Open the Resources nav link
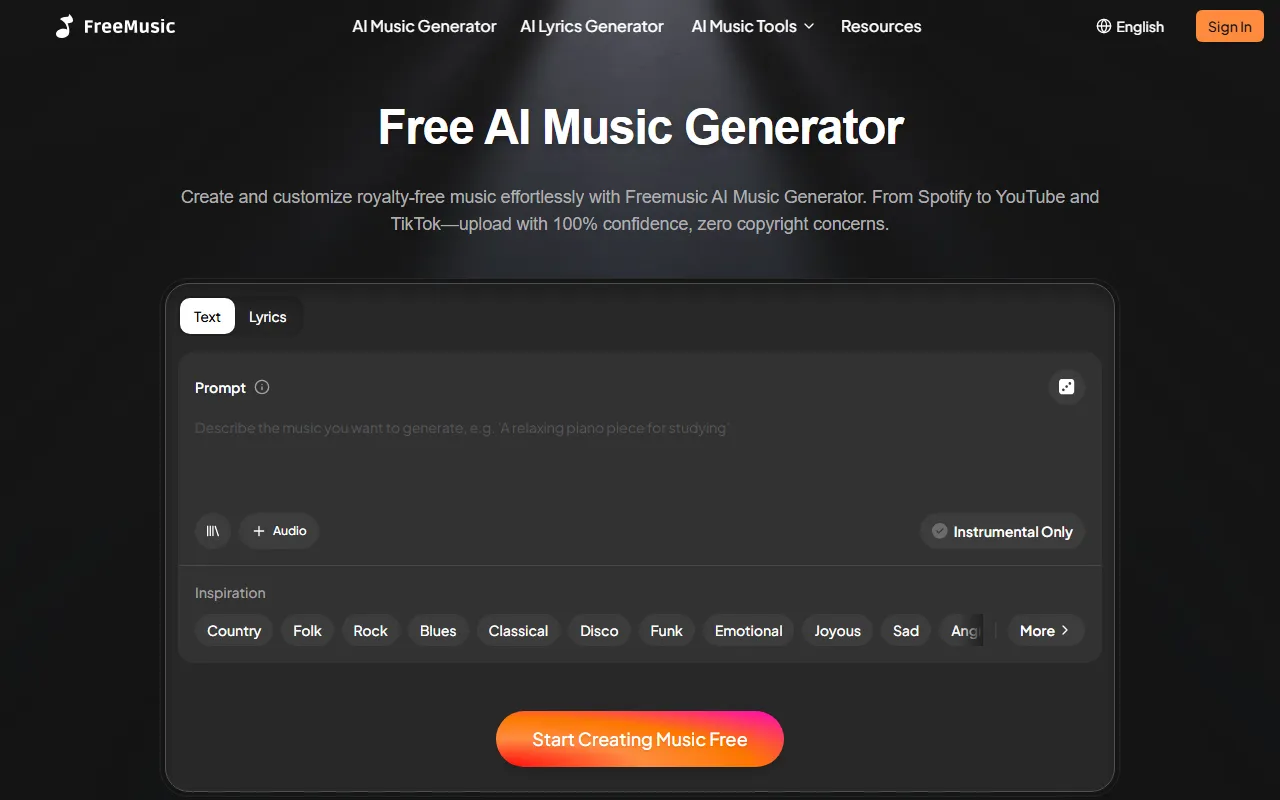This screenshot has width=1280, height=800. pos(881,27)
